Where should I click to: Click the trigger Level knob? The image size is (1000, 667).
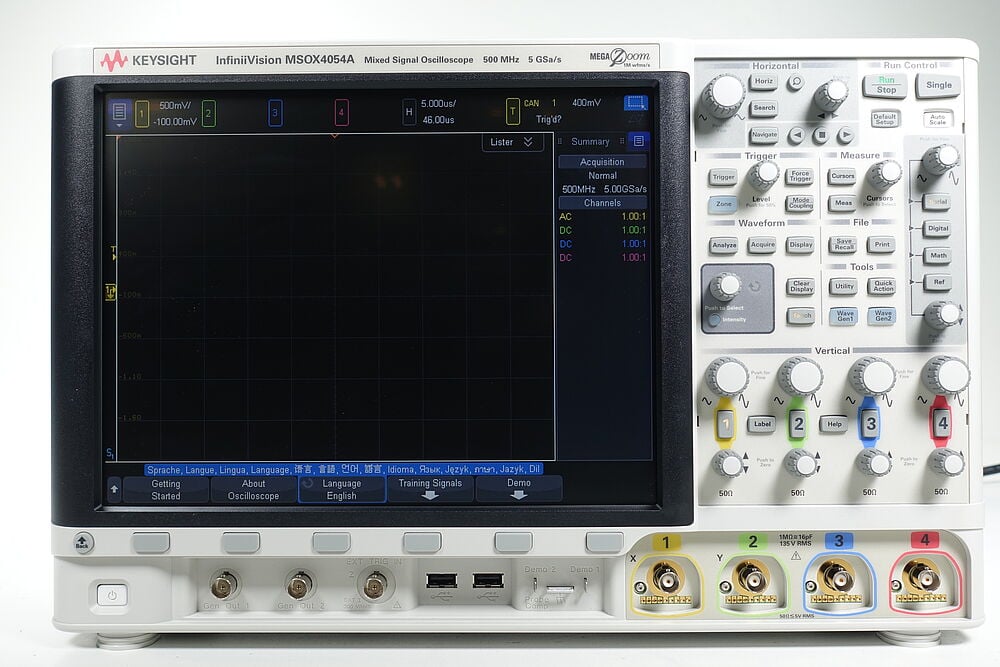click(x=764, y=173)
